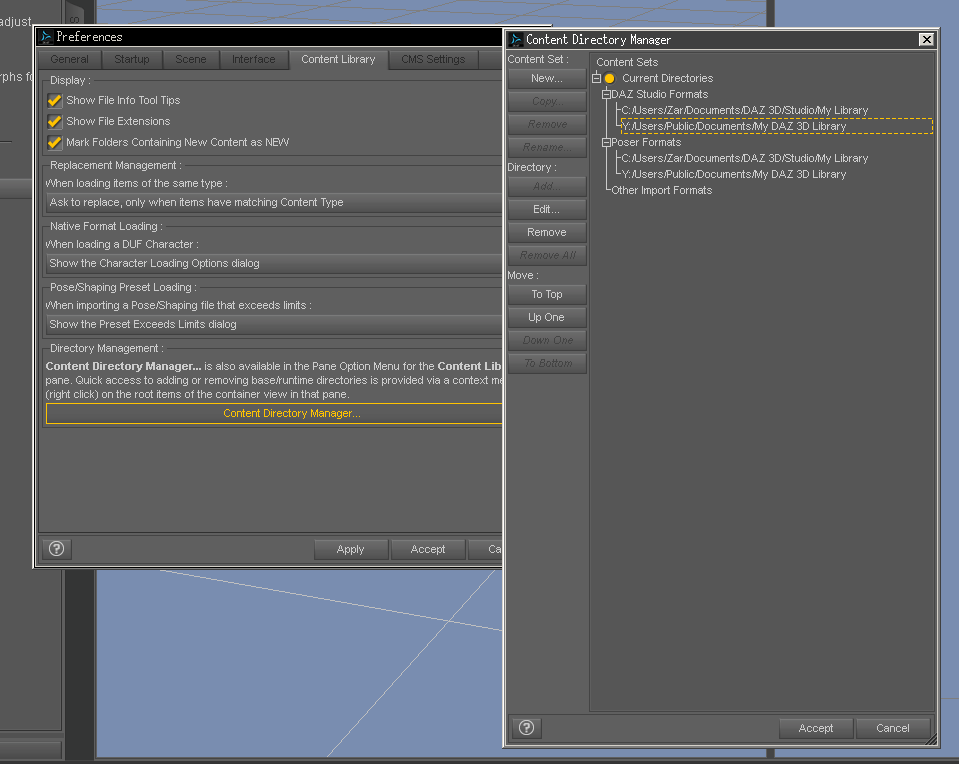
Task: Select C:/Users/Zar path under Poser Formats
Action: [744, 158]
